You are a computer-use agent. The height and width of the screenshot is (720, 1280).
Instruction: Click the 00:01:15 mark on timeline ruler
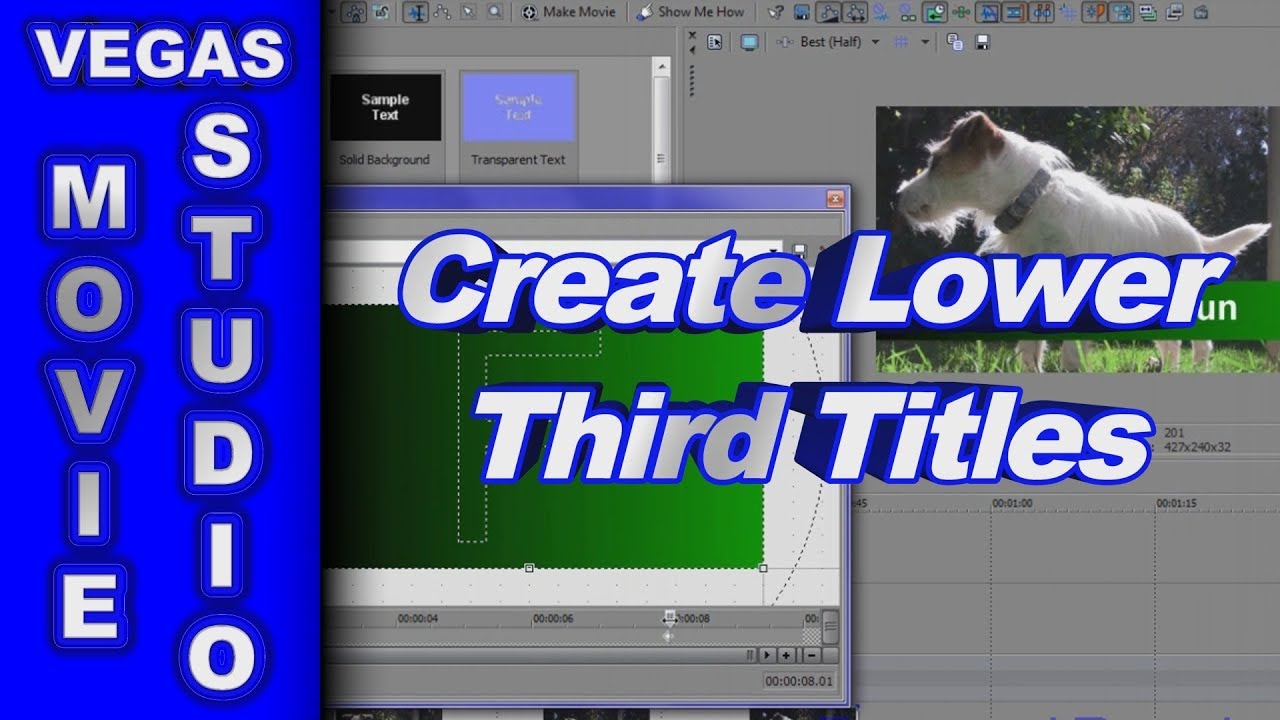point(1177,503)
